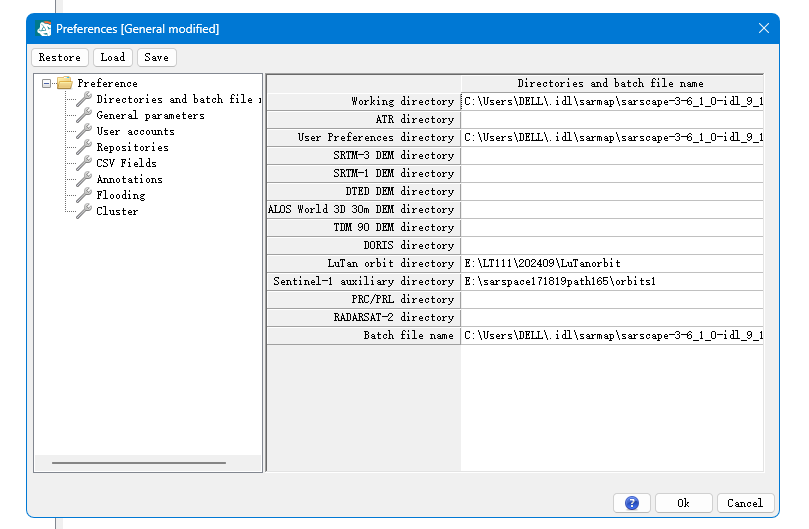Click wrench icon beside User accounts

[84, 131]
